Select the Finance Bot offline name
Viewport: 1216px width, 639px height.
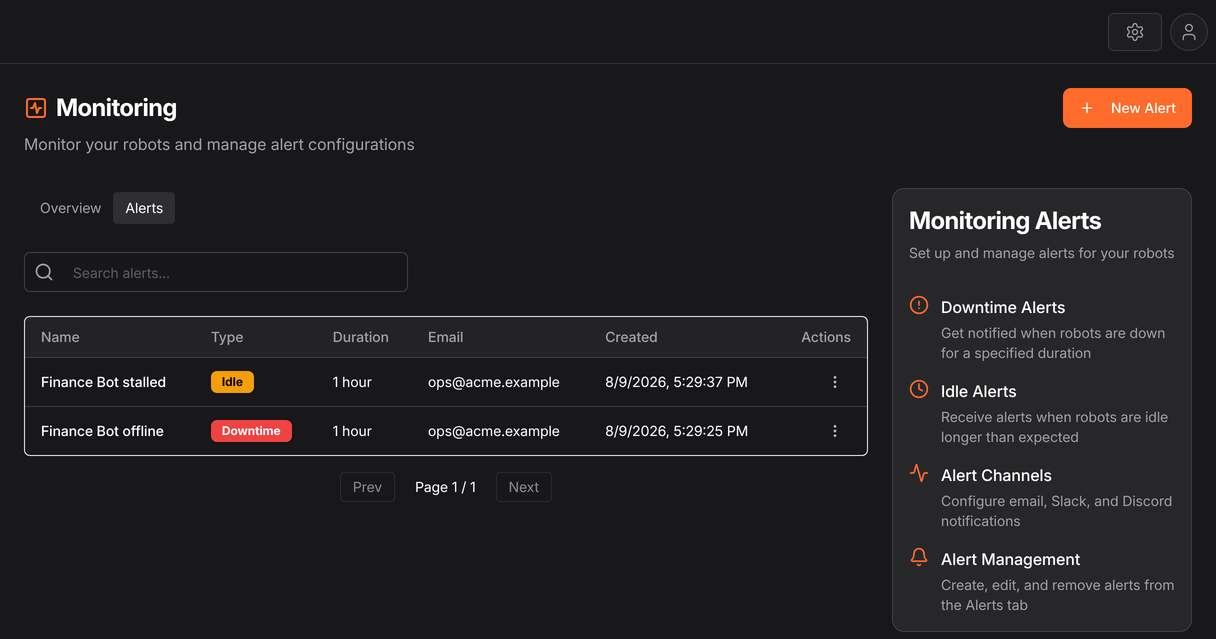pos(102,431)
